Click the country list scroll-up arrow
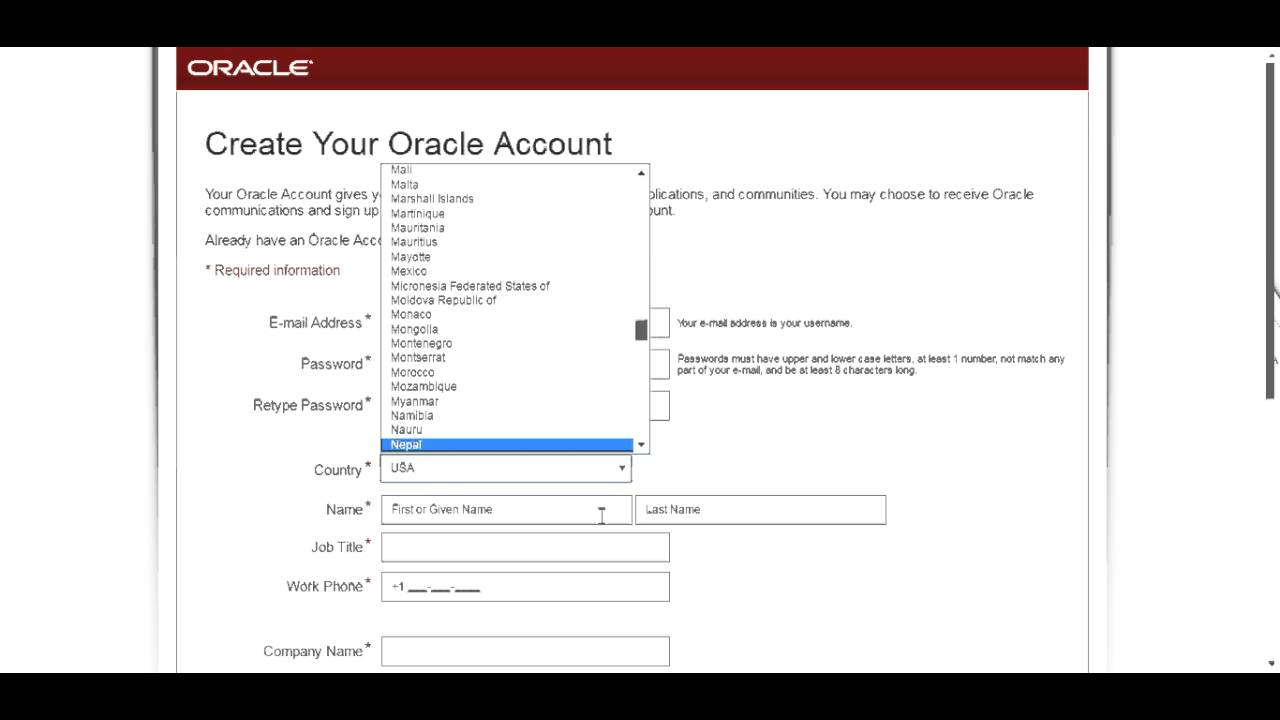 641,173
